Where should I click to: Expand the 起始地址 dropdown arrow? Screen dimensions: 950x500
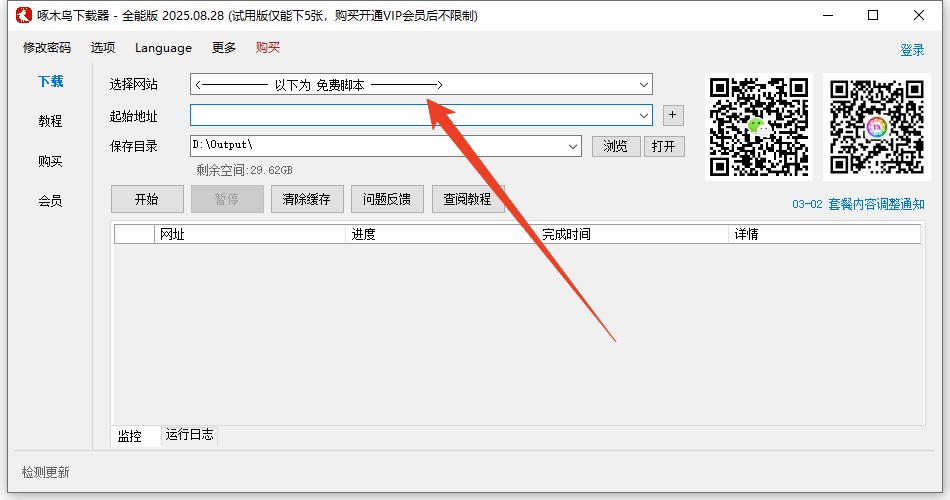pos(643,115)
